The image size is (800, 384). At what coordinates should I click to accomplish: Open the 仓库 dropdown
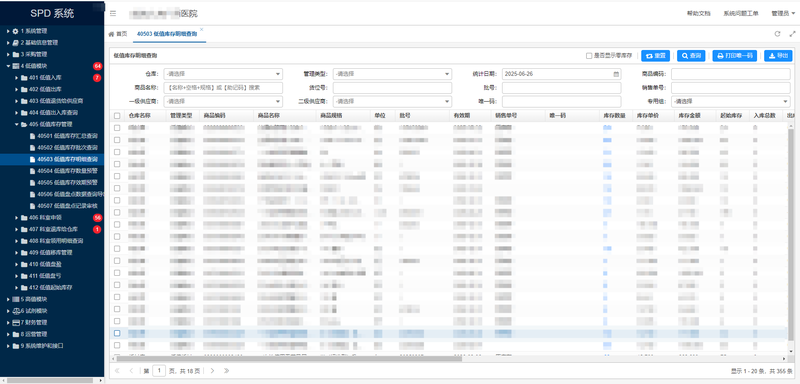223,74
